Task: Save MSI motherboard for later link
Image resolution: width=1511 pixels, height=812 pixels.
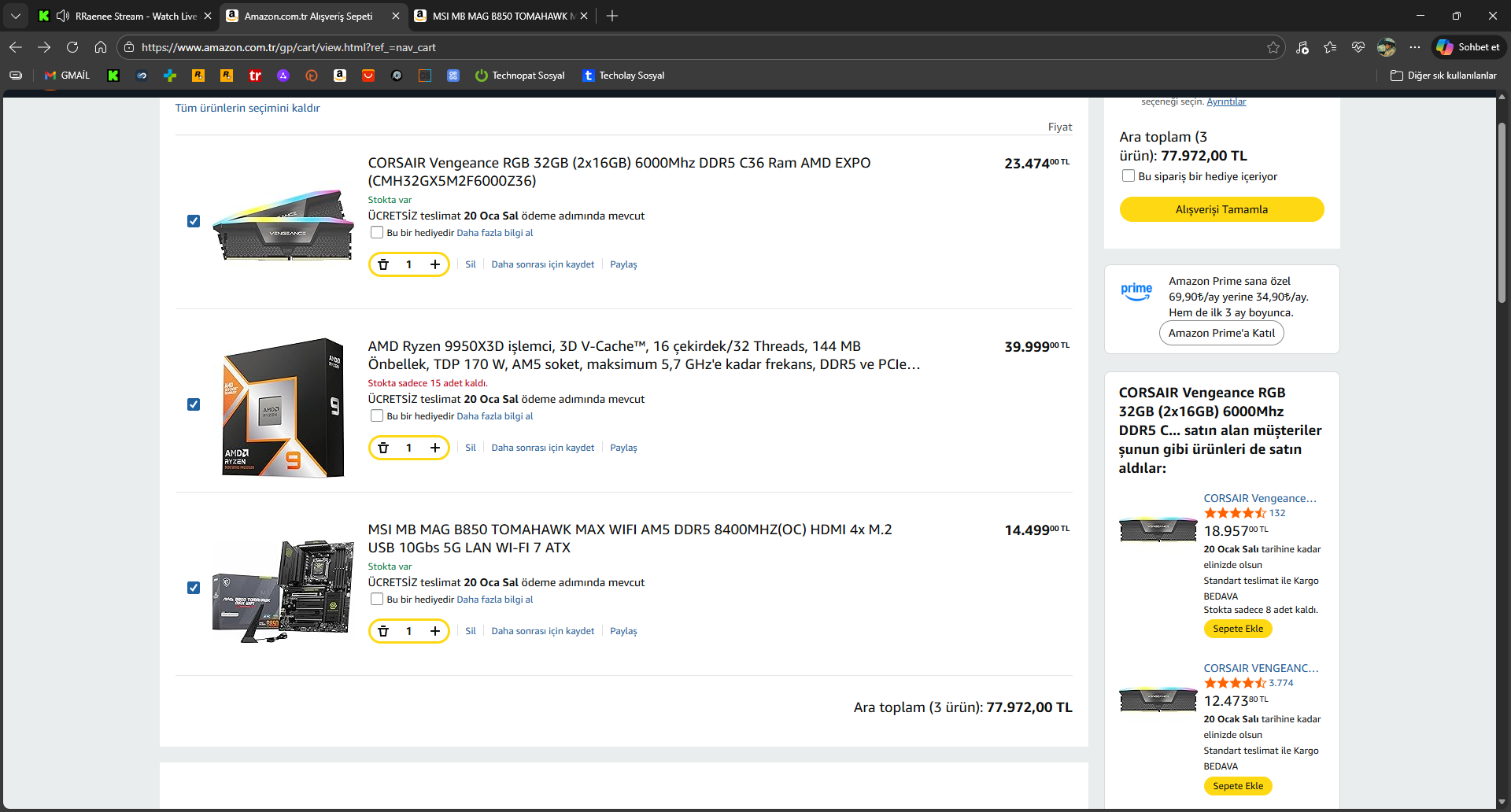Action: click(543, 631)
